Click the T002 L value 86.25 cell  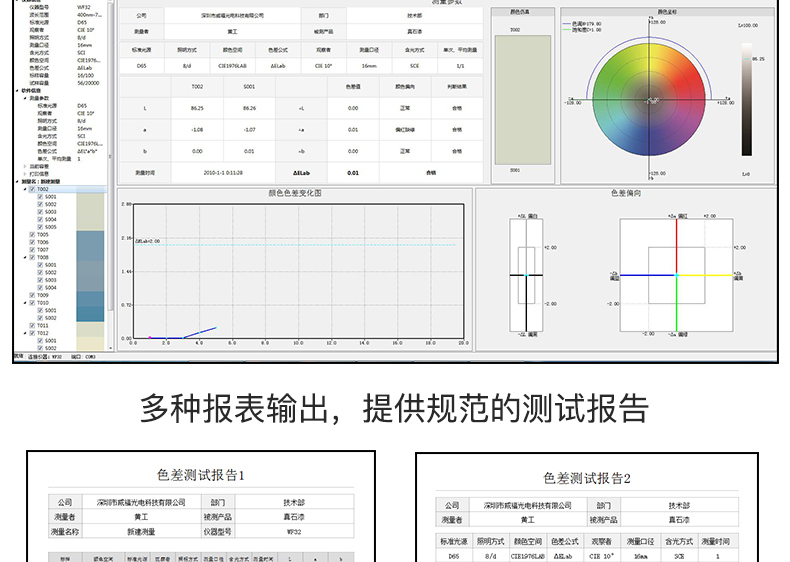pyautogui.click(x=197, y=108)
